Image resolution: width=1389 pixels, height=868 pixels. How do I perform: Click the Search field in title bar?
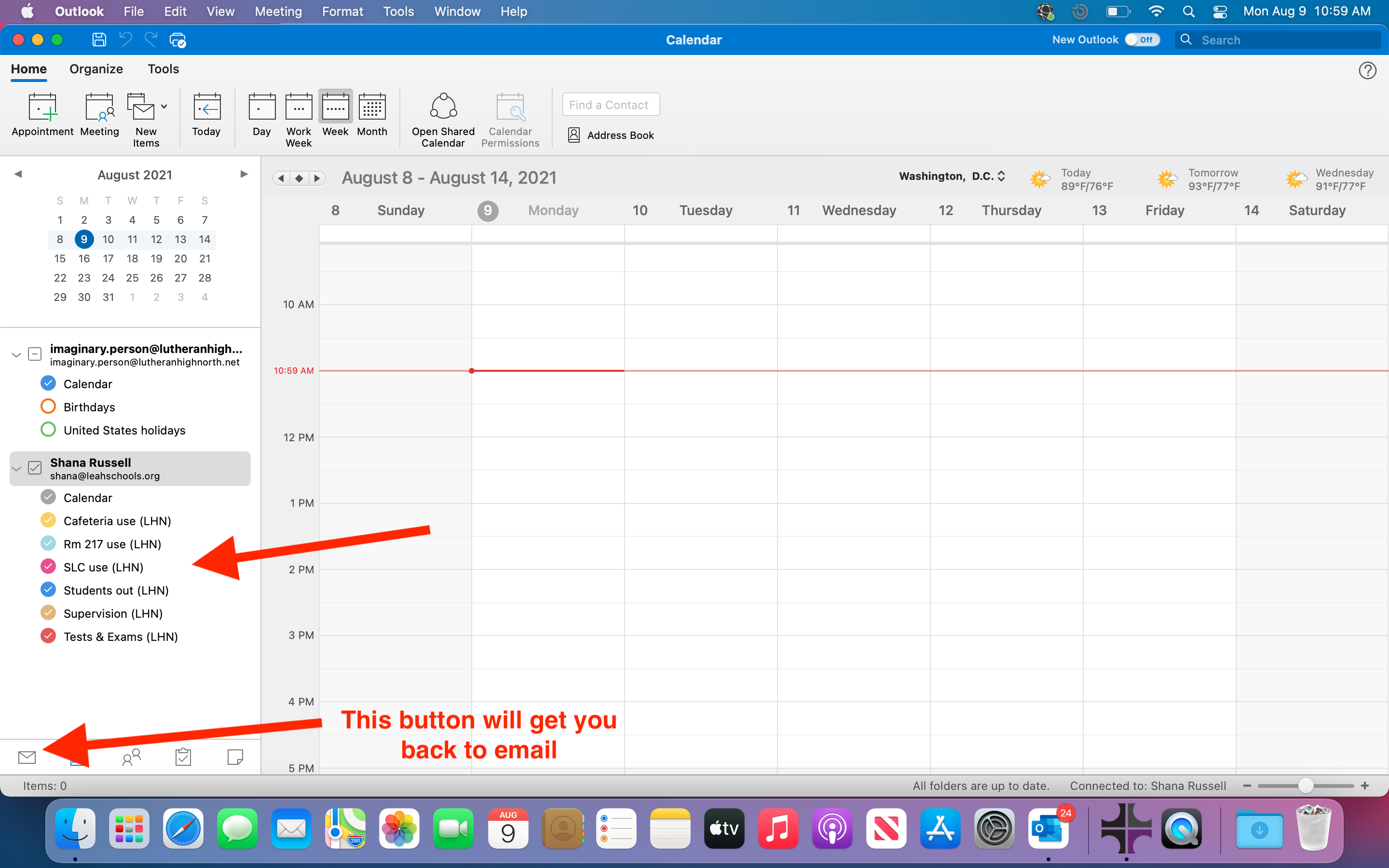1278,40
